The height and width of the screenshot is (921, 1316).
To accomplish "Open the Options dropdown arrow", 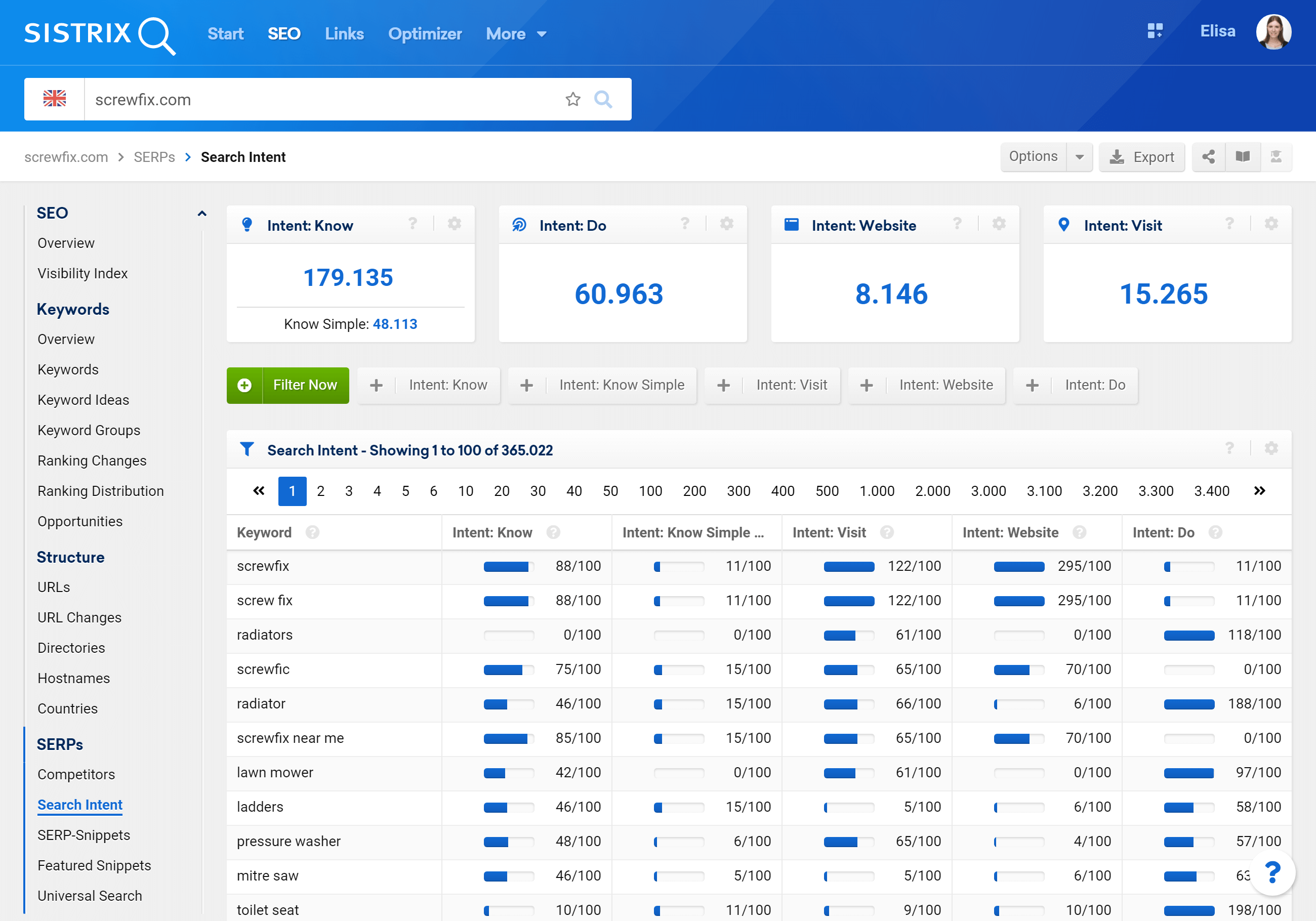I will click(1079, 156).
